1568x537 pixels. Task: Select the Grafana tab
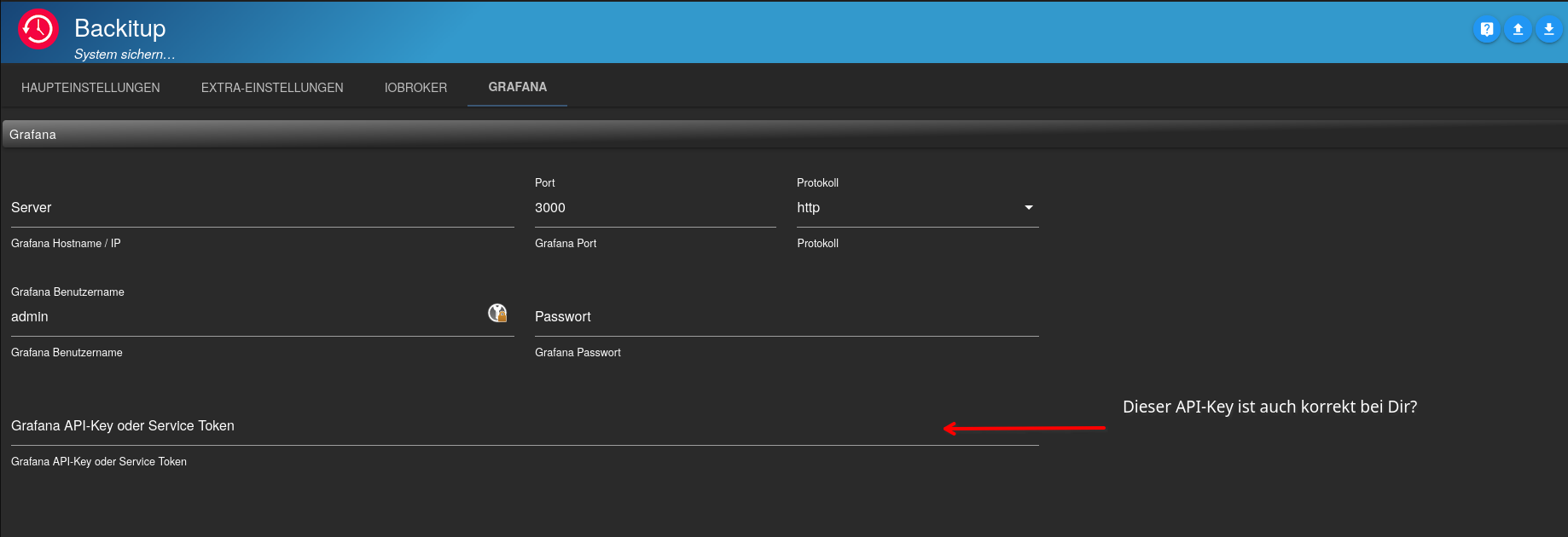click(x=518, y=87)
